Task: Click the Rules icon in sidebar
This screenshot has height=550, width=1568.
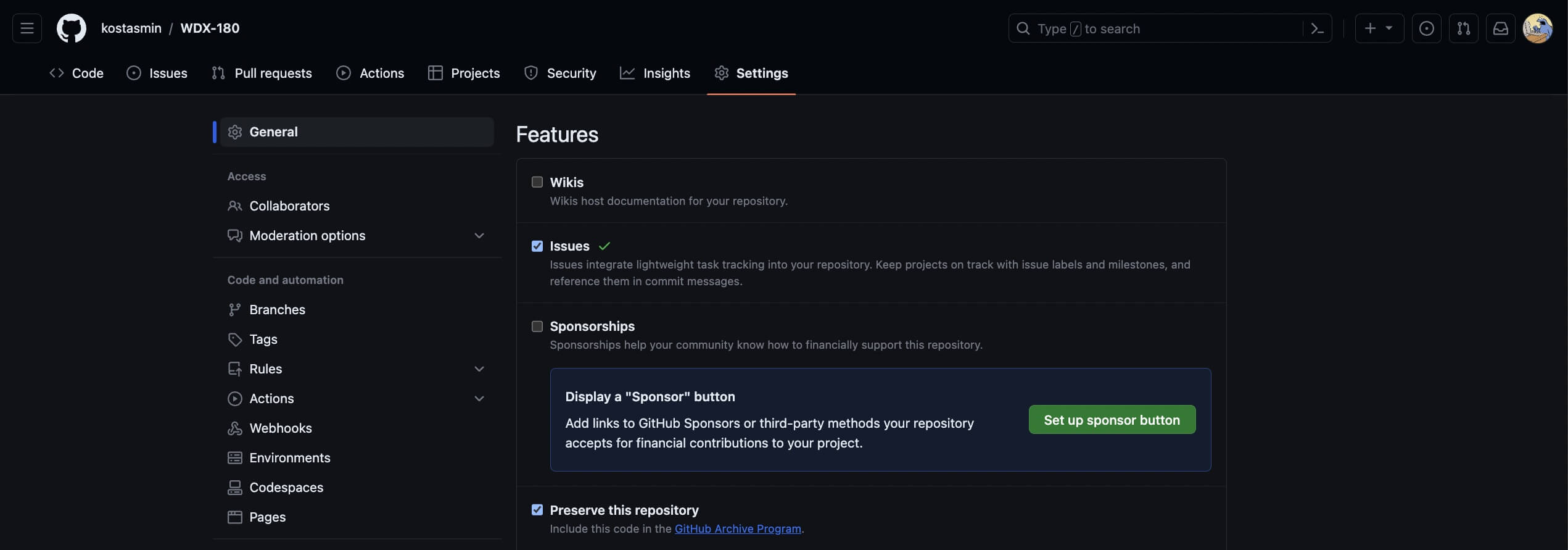Action: point(235,369)
